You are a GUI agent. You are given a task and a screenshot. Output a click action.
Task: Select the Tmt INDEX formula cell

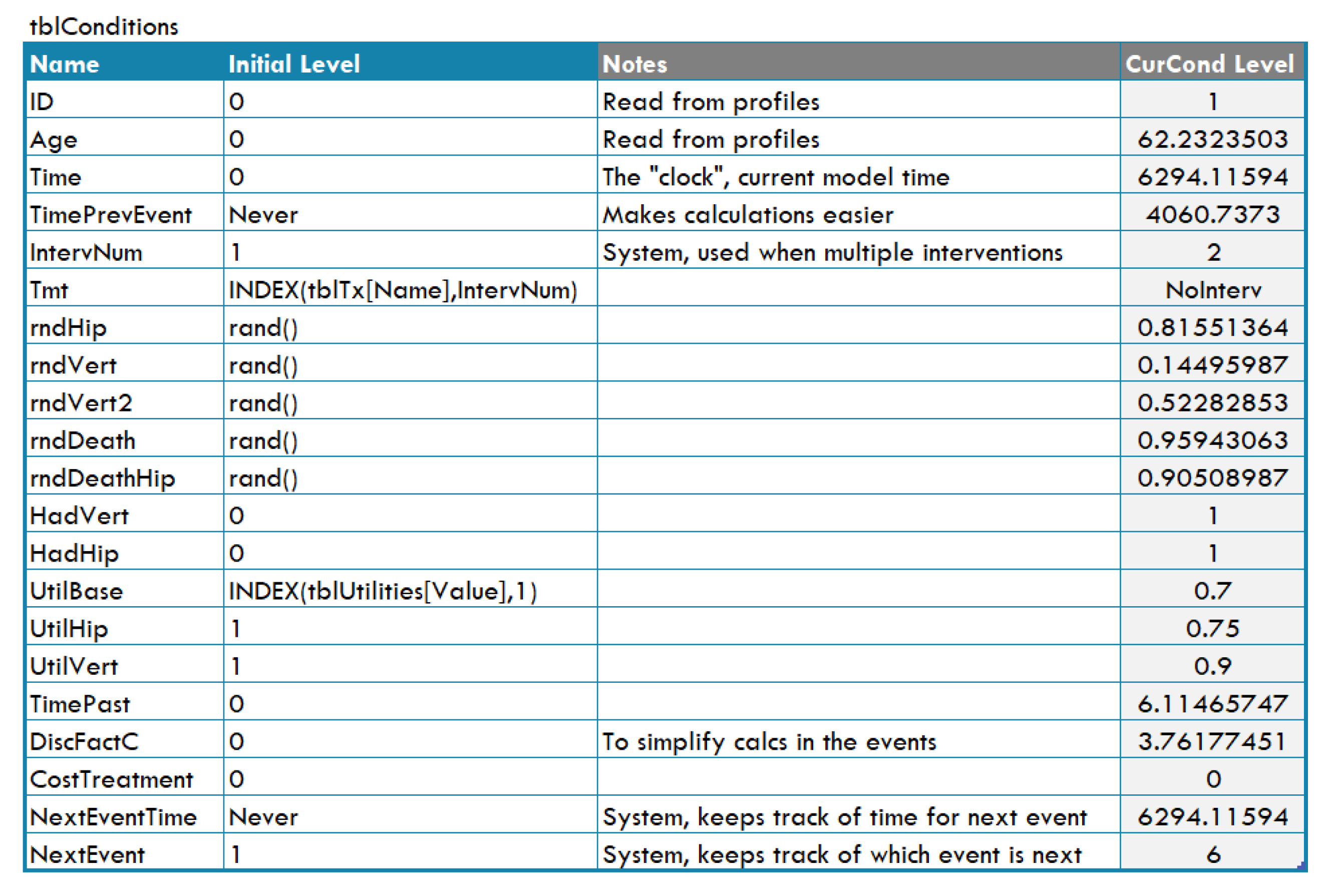[403, 290]
